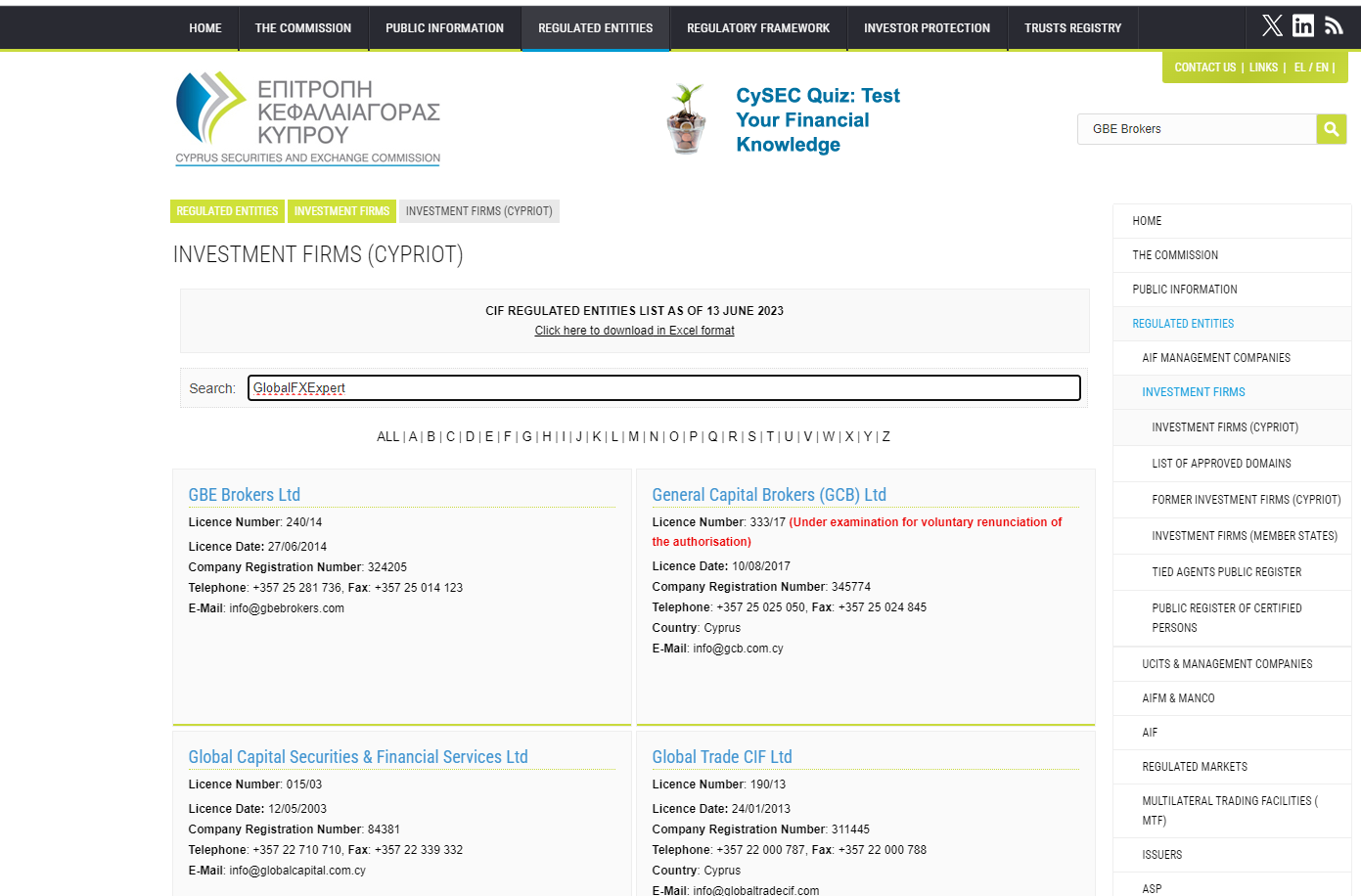The width and height of the screenshot is (1361, 896).
Task: Open The Commission in sidebar menu
Action: click(1232, 255)
